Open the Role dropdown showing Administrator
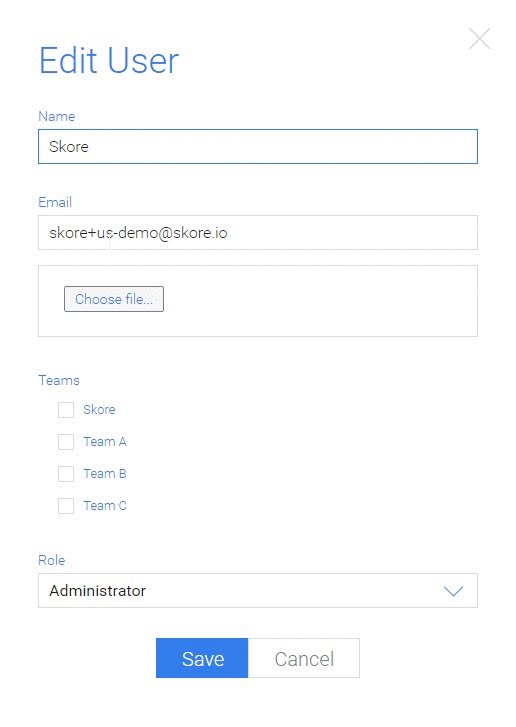 click(258, 591)
